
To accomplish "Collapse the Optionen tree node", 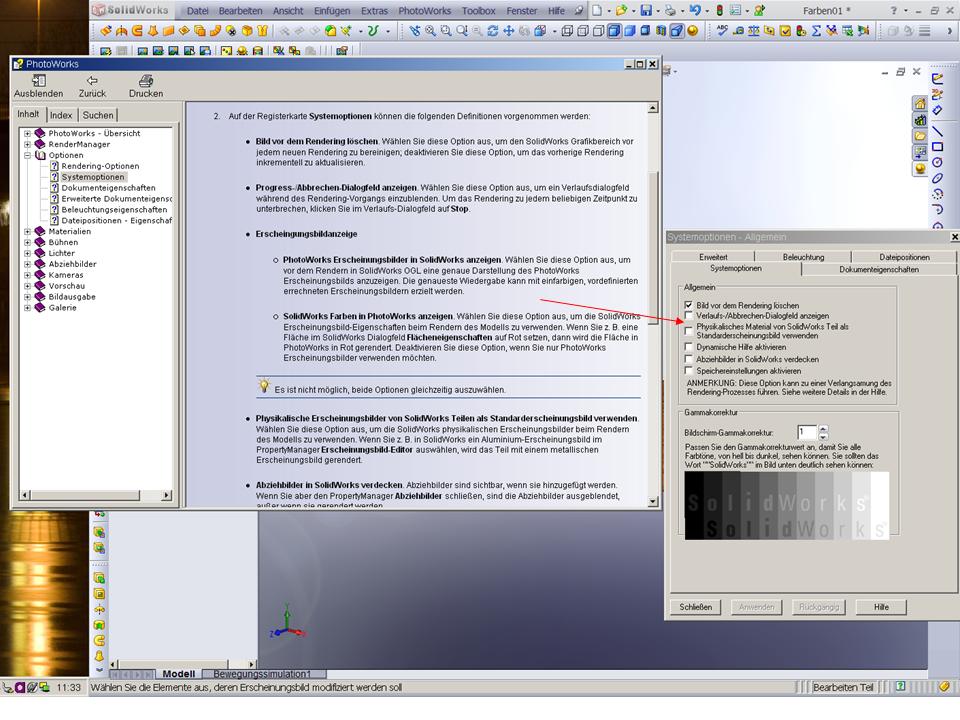I will pyautogui.click(x=28, y=156).
